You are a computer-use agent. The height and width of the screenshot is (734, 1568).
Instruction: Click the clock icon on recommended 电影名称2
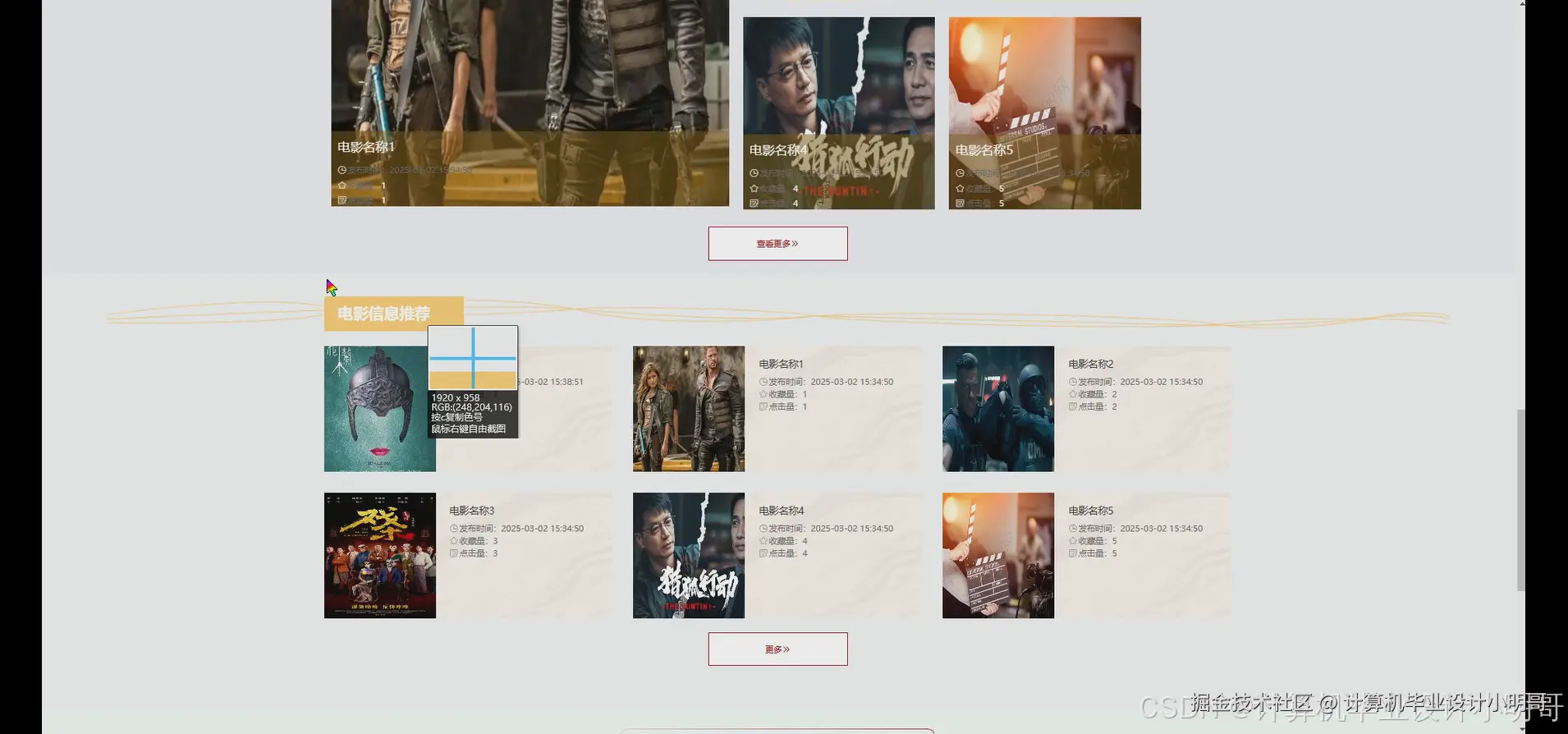pos(1073,382)
